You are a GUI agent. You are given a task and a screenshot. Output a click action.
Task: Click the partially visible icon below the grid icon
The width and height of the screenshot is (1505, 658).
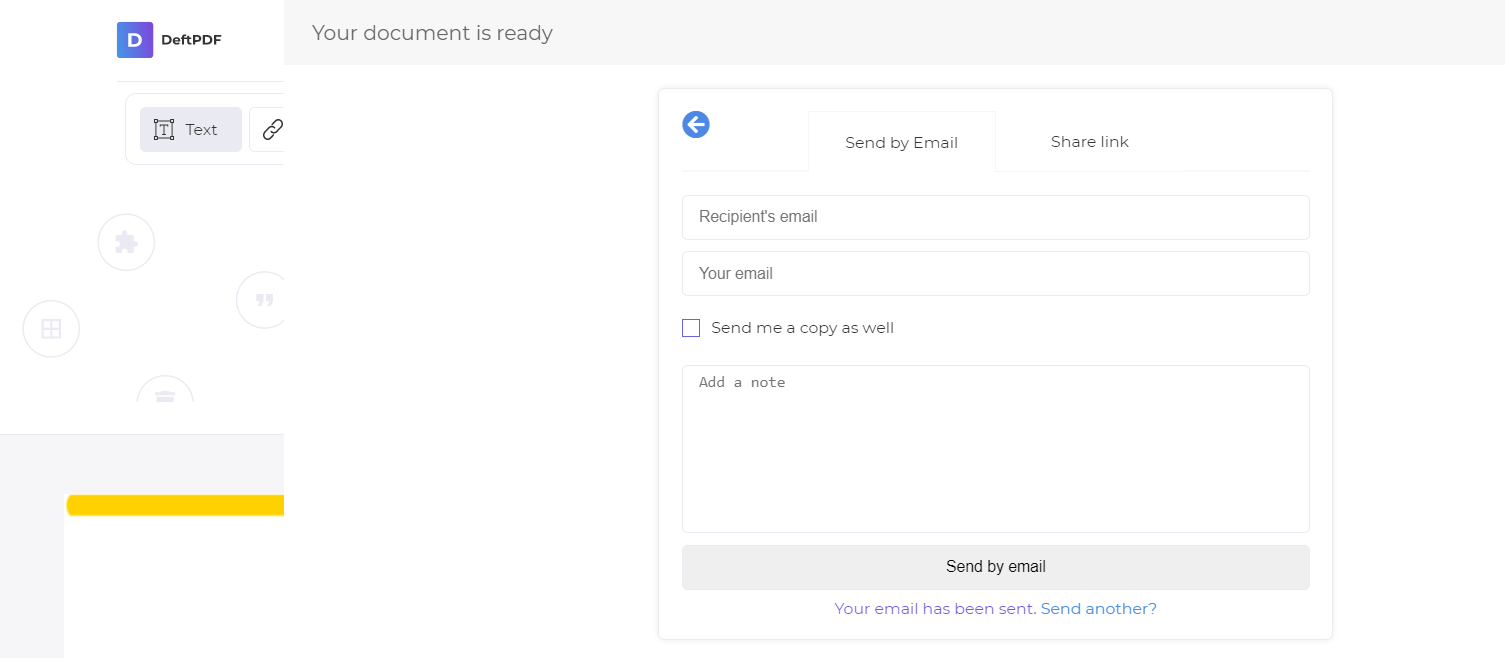[x=165, y=398]
